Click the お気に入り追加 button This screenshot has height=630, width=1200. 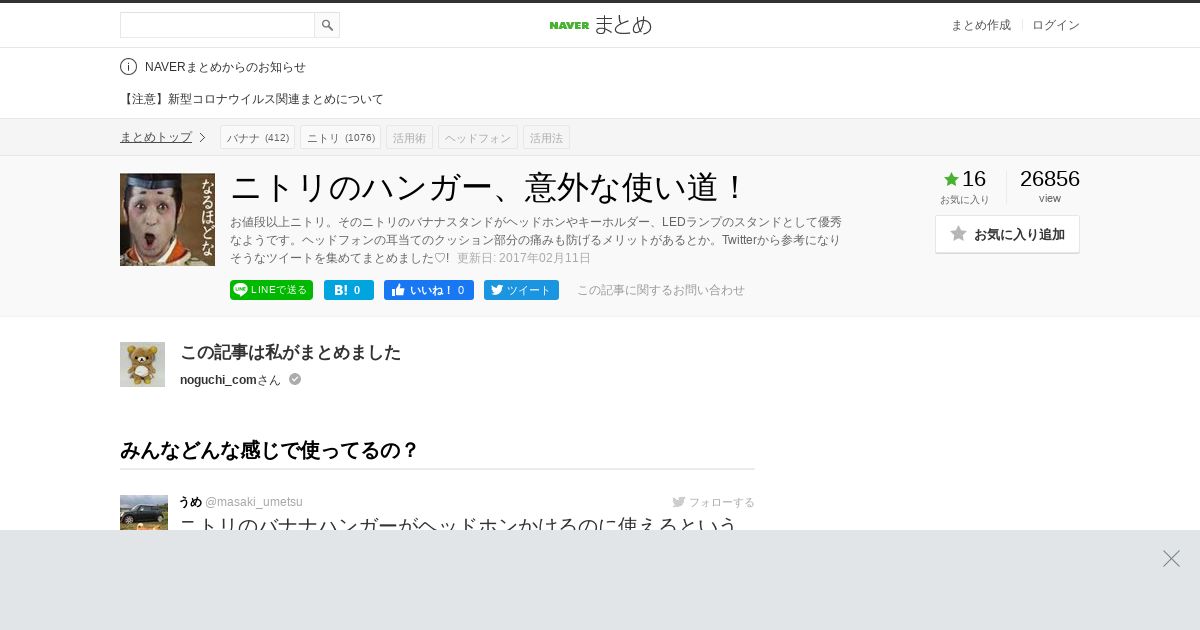pos(1007,234)
